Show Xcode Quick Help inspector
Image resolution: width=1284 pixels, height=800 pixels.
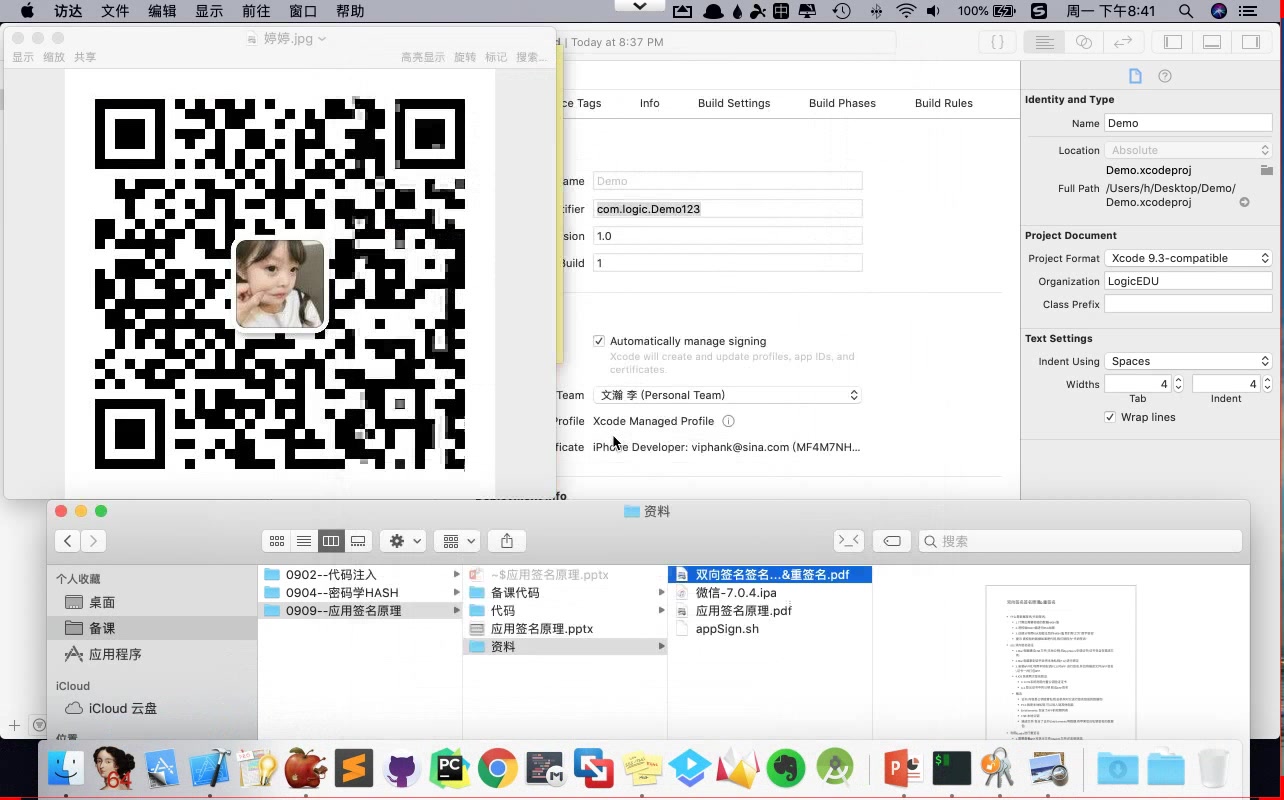click(1165, 76)
